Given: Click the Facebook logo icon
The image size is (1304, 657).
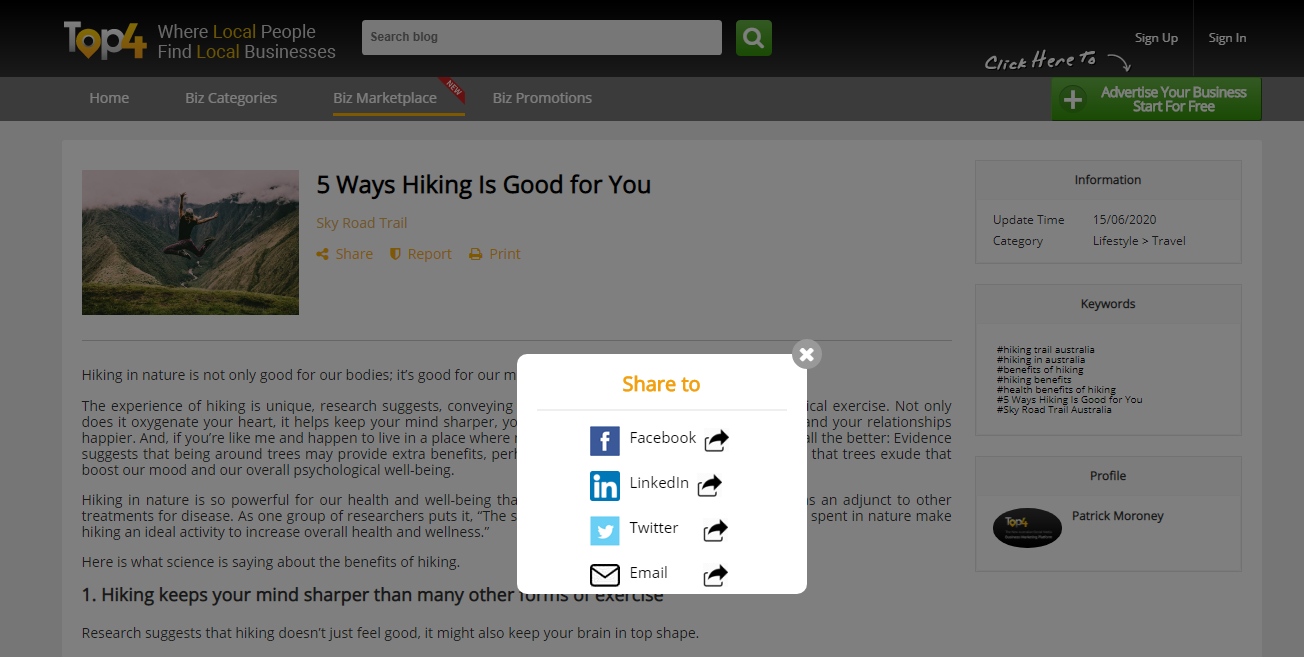Looking at the screenshot, I should 604,441.
